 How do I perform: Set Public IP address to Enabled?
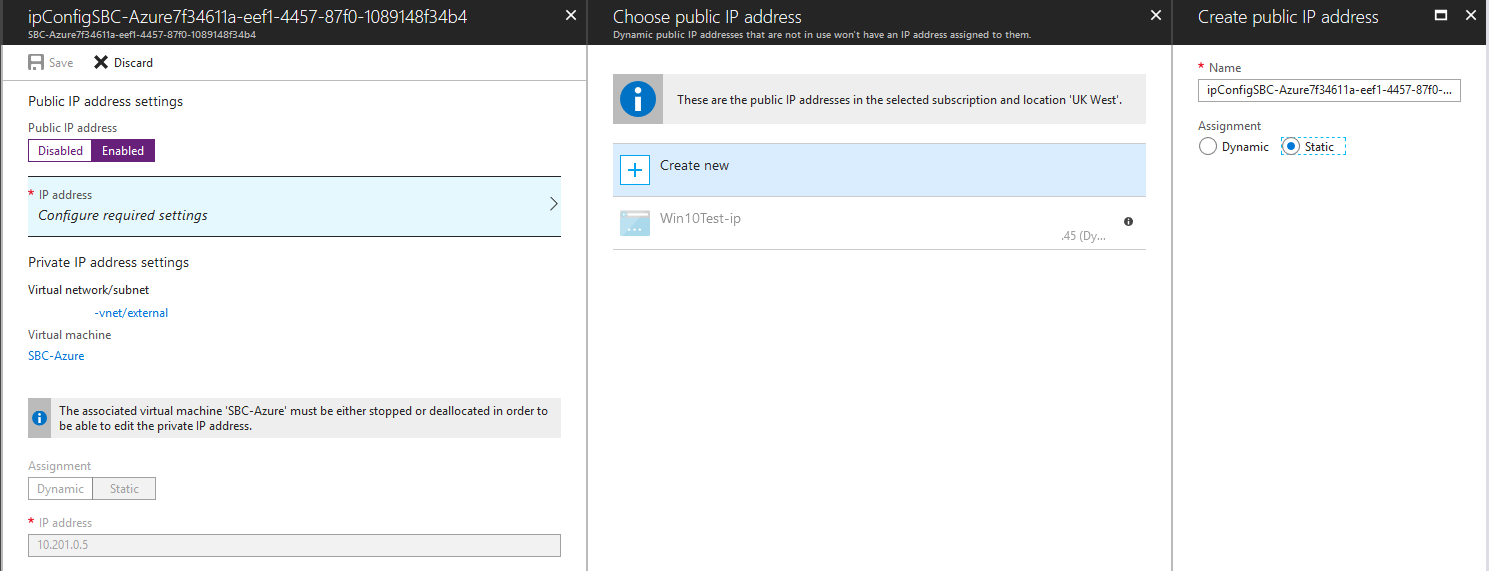click(x=123, y=151)
